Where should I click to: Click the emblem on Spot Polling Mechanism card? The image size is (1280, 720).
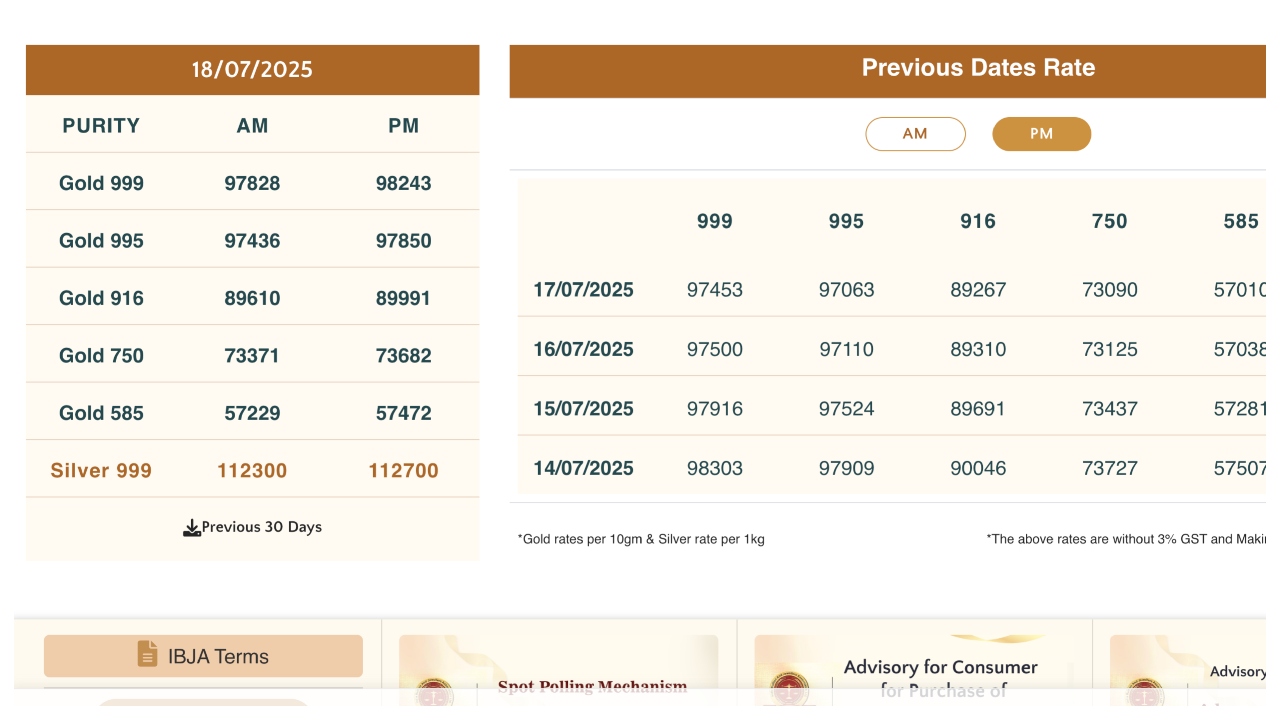pyautogui.click(x=434, y=692)
